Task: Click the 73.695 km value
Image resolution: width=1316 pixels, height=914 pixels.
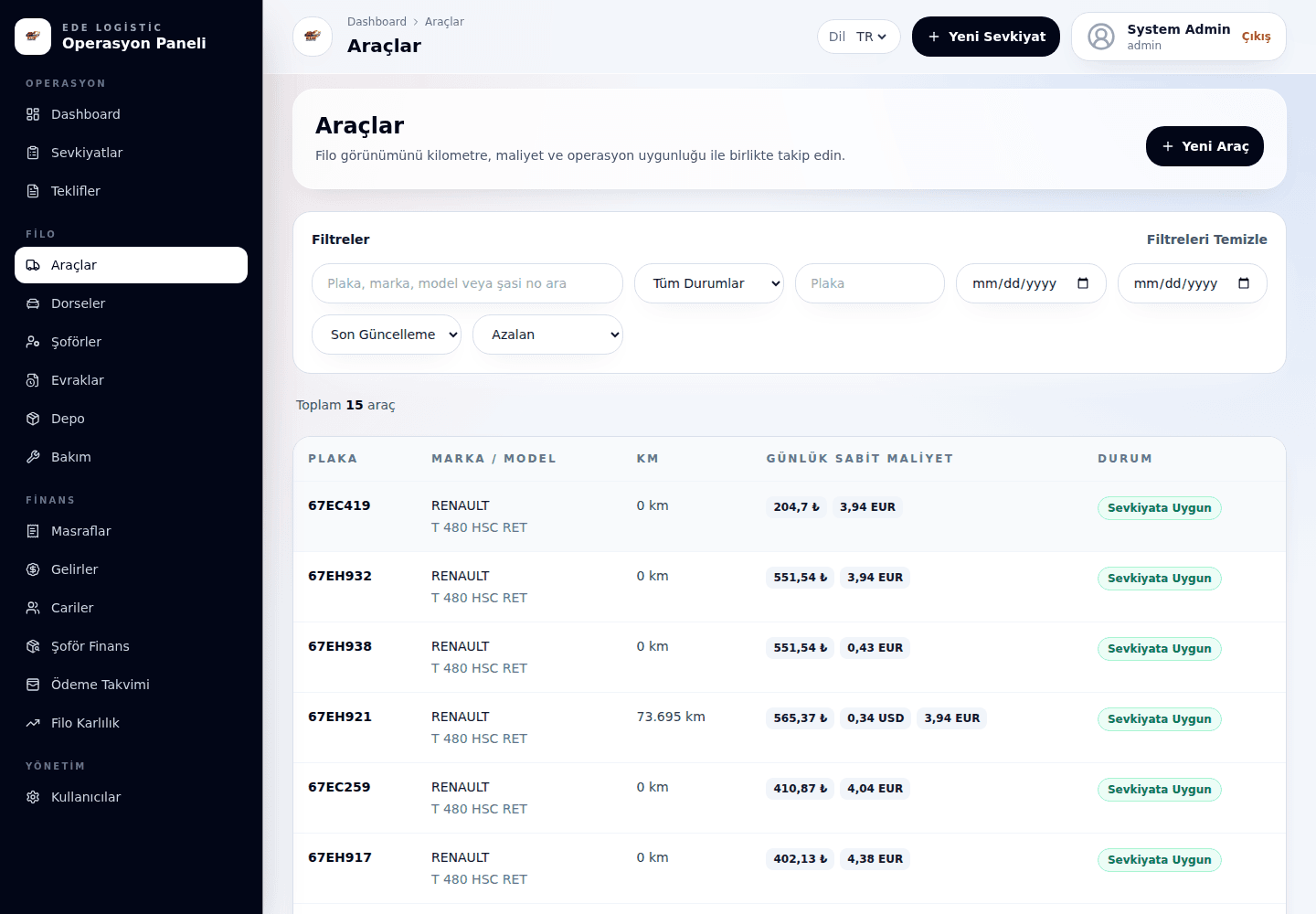Action: pyautogui.click(x=671, y=717)
